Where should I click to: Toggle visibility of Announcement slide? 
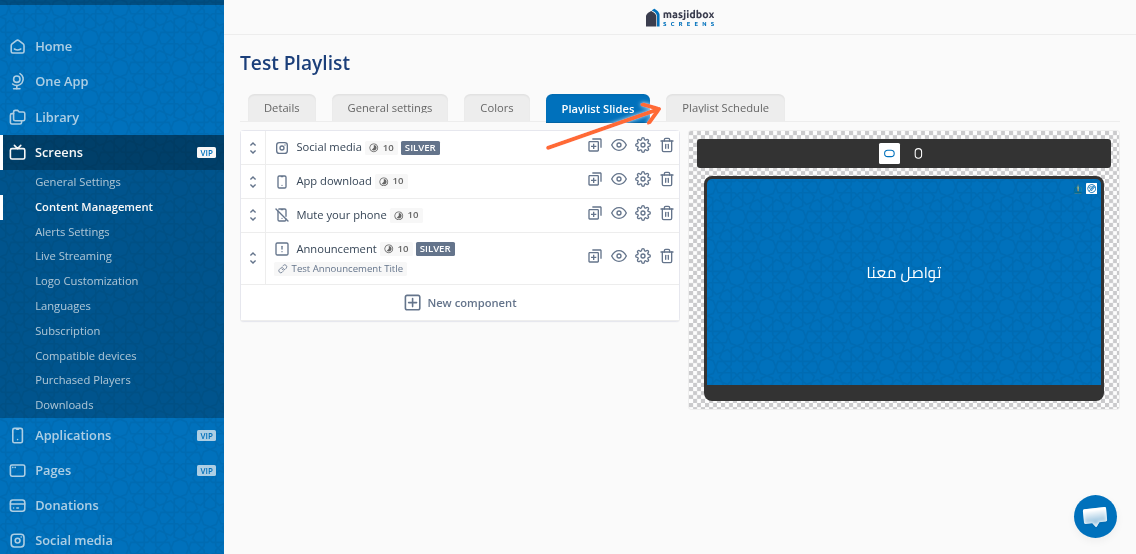tap(619, 256)
